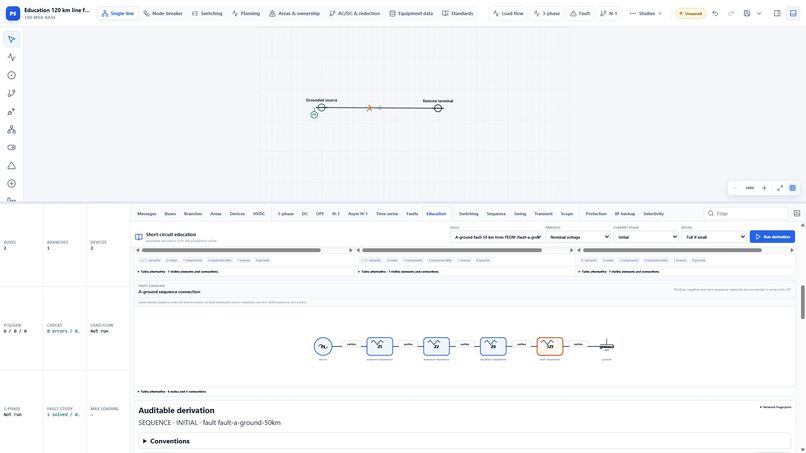Open the Current stage Initial dropdown
This screenshot has height=453, width=806.
click(646, 237)
